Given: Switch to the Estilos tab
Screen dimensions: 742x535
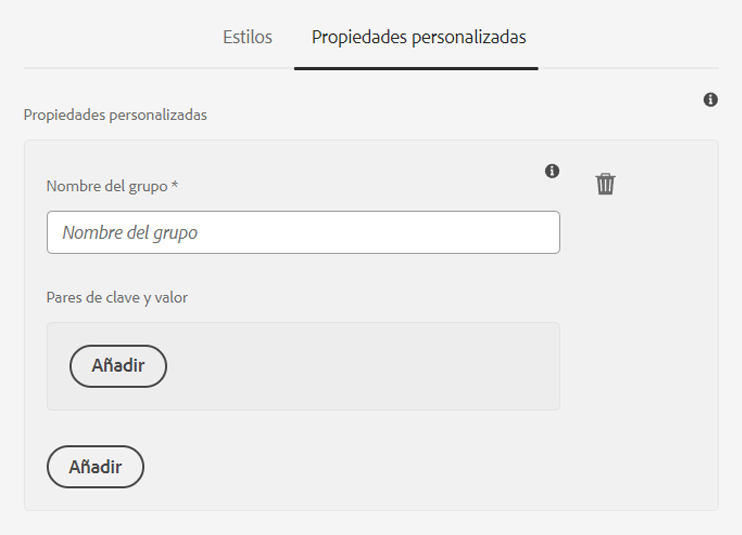Looking at the screenshot, I should (x=247, y=37).
